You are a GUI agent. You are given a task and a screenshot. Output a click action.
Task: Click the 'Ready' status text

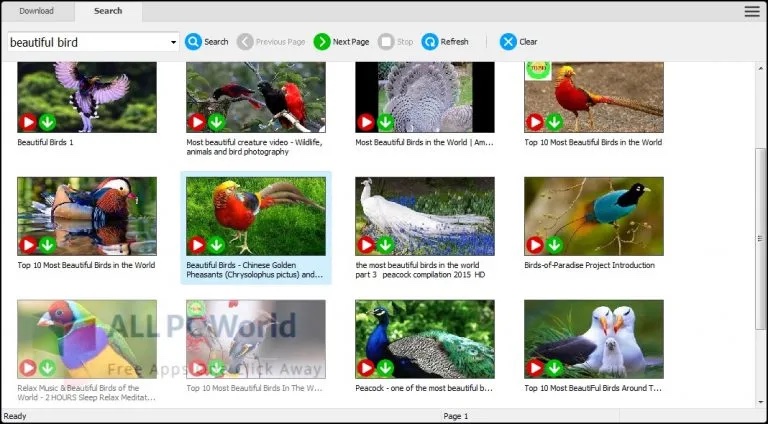pyautogui.click(x=15, y=416)
